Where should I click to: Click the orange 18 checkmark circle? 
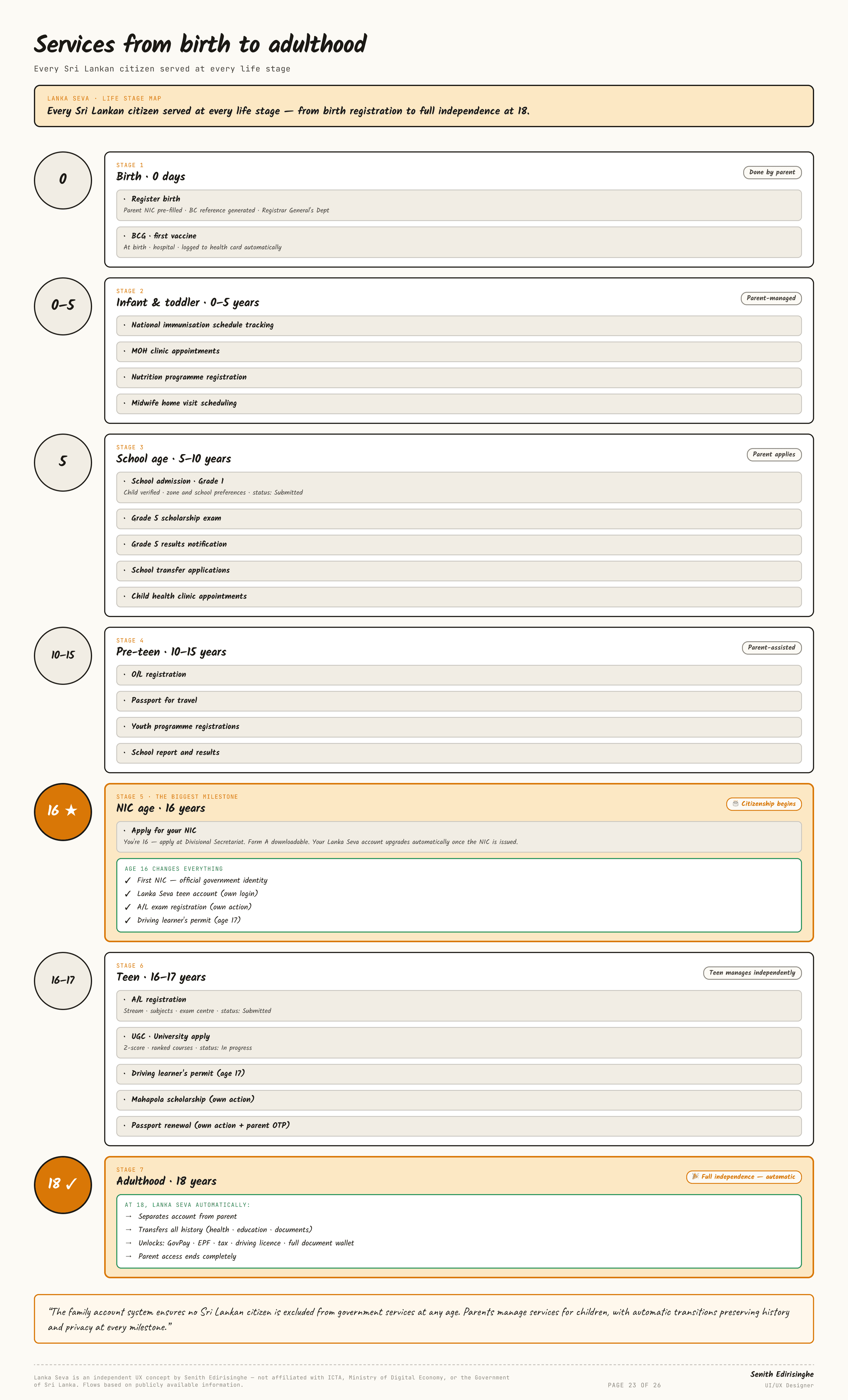[62, 1185]
